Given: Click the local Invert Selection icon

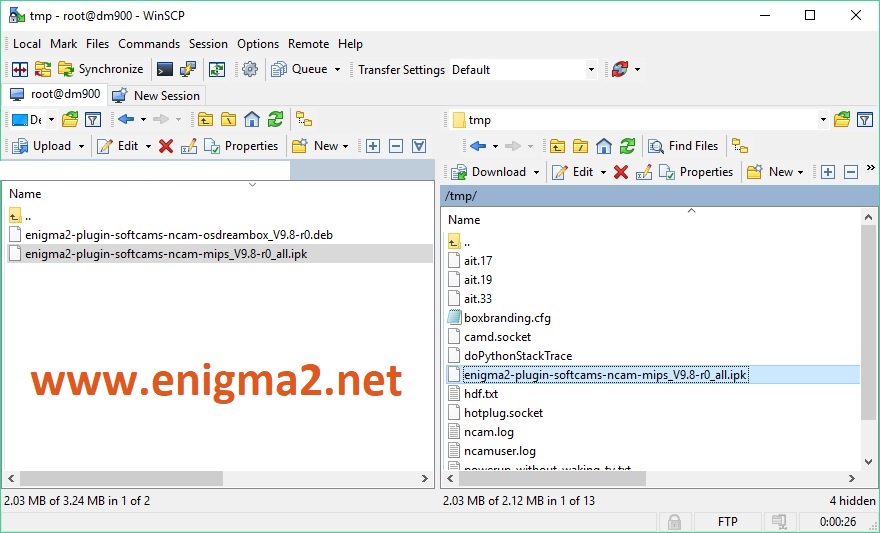Looking at the screenshot, I should [419, 146].
